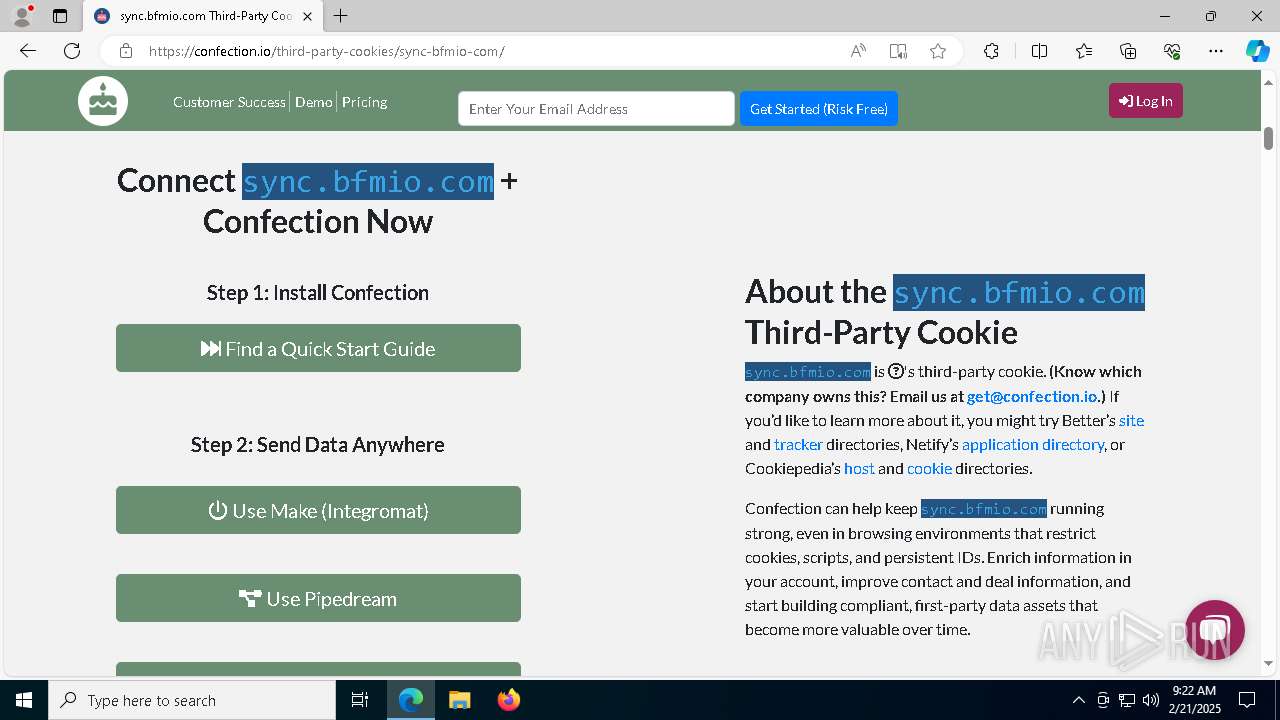The height and width of the screenshot is (720, 1280).
Task: Click Use Make (Integromat) button
Action: click(x=318, y=510)
